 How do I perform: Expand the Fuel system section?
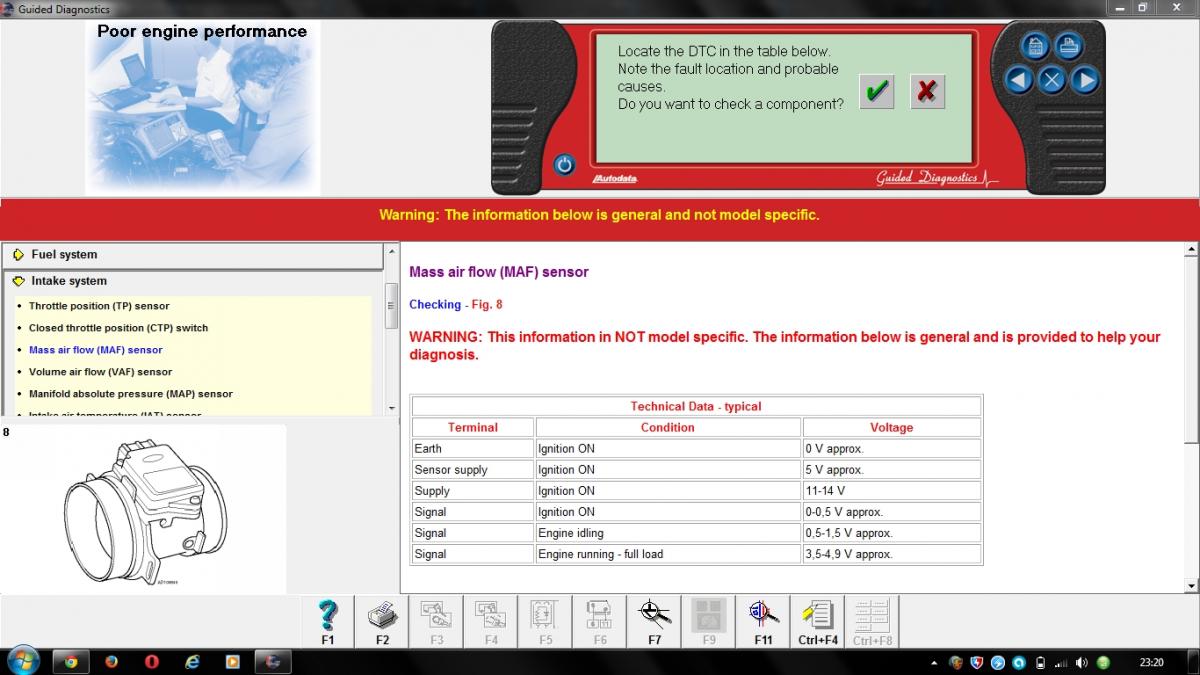[64, 255]
